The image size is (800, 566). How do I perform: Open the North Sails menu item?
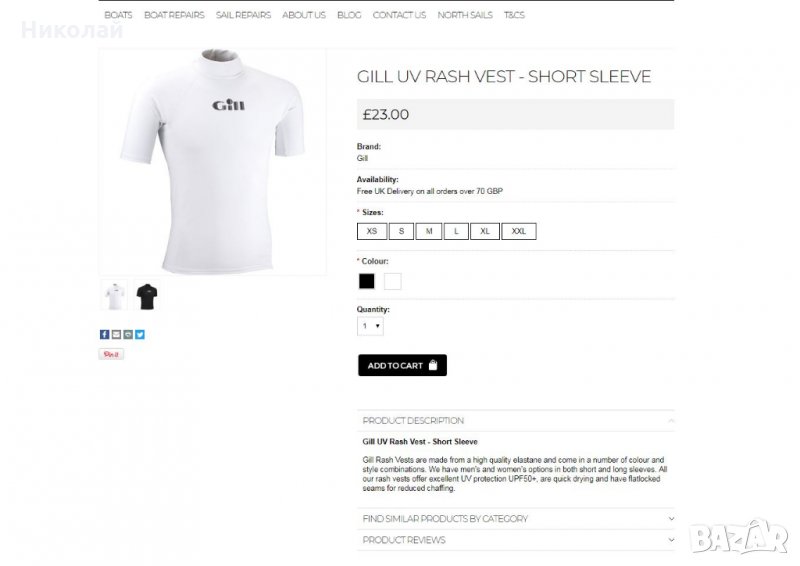(x=465, y=15)
